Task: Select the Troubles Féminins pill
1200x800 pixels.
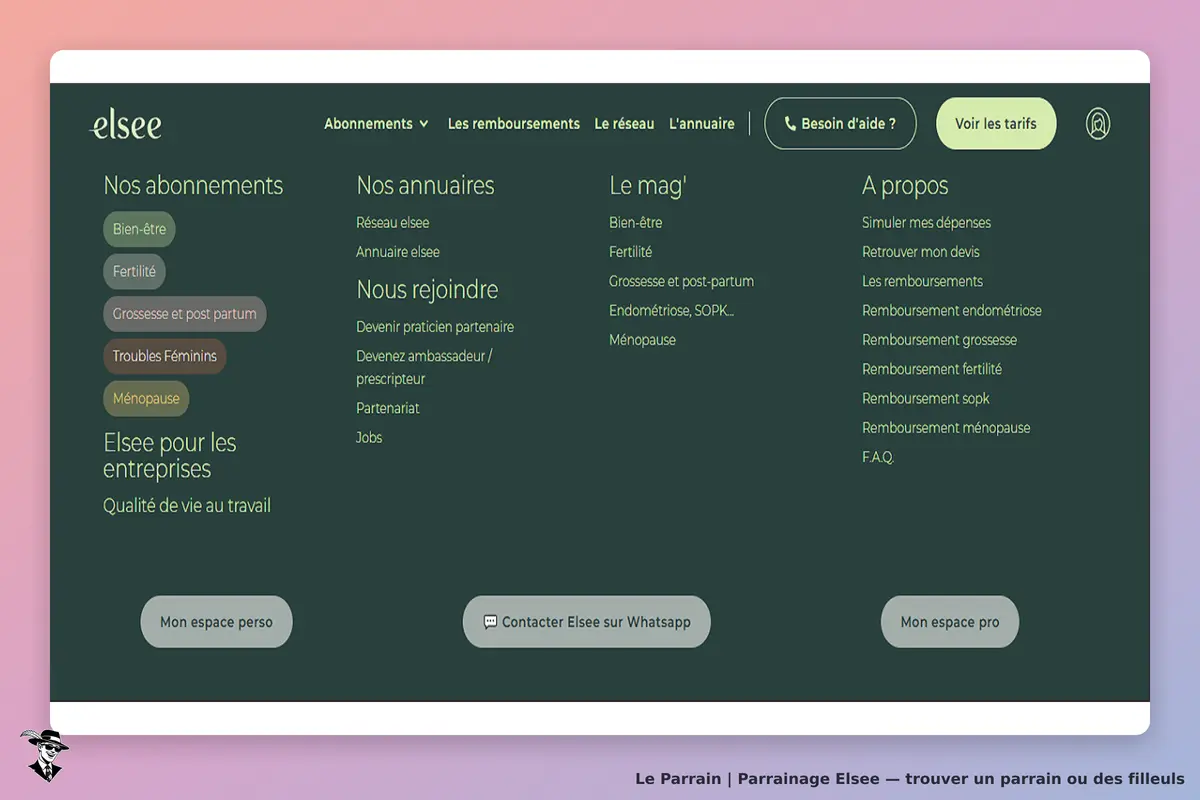Action: [x=164, y=356]
